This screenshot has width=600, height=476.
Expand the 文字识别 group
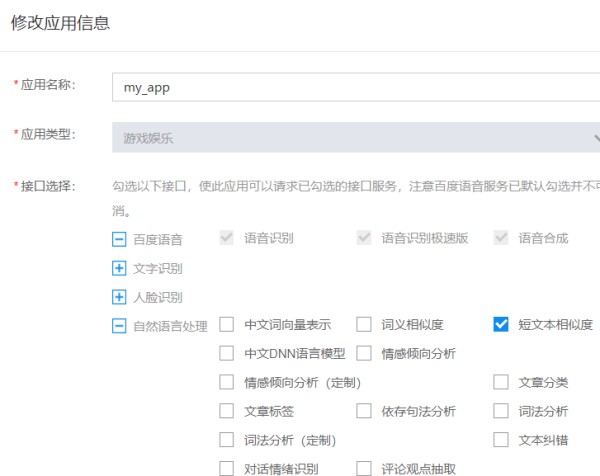119,269
